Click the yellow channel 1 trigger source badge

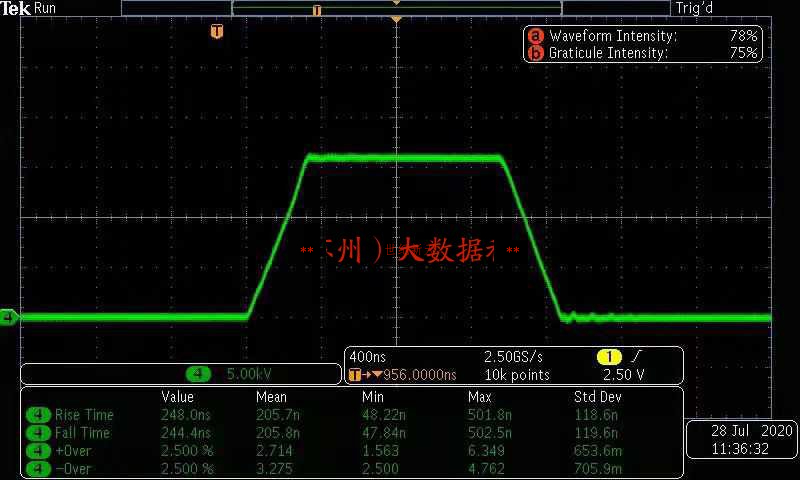pos(609,357)
